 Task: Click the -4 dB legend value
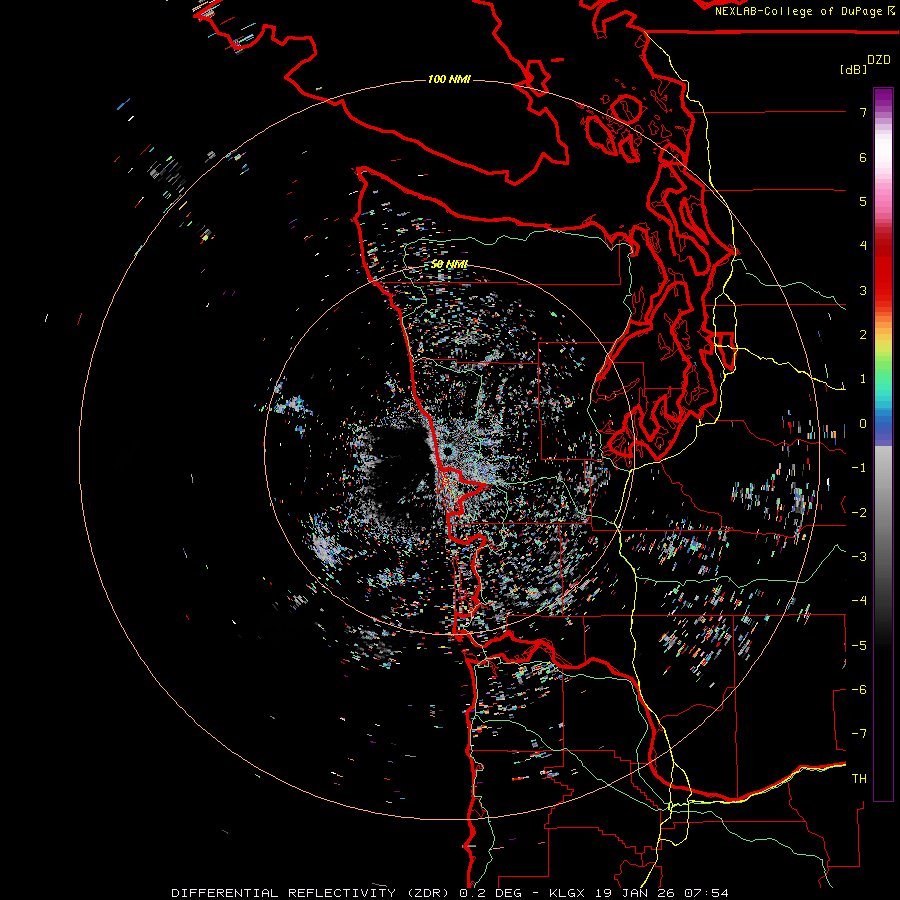coord(859,601)
